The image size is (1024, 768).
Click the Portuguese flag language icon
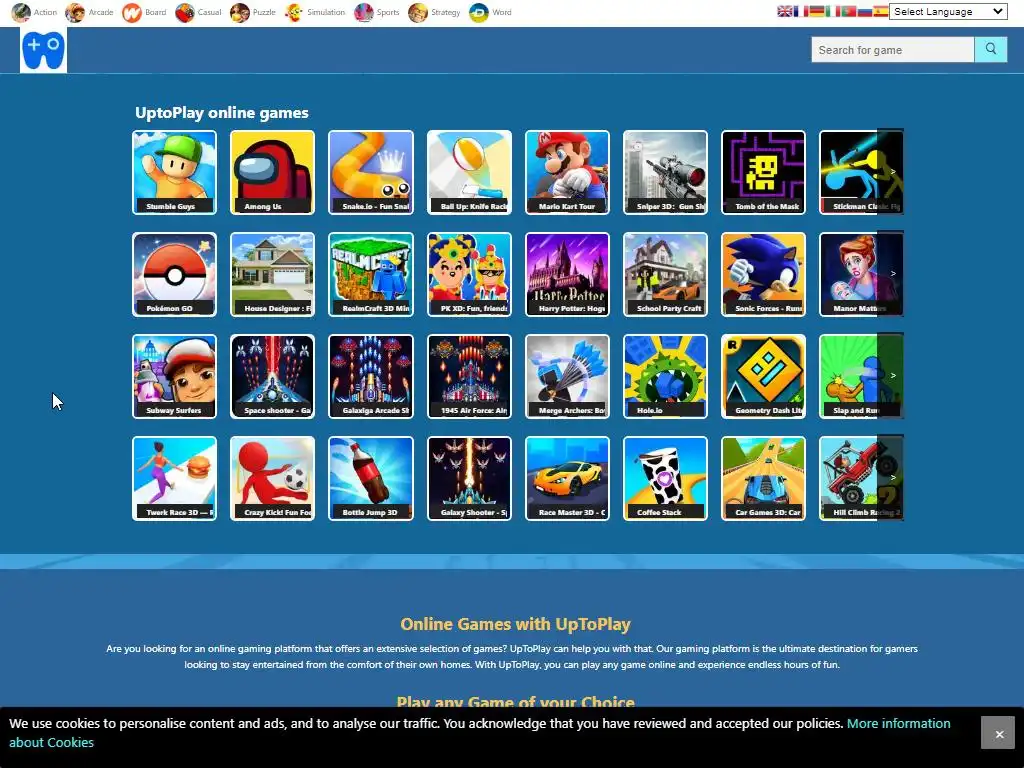(848, 11)
